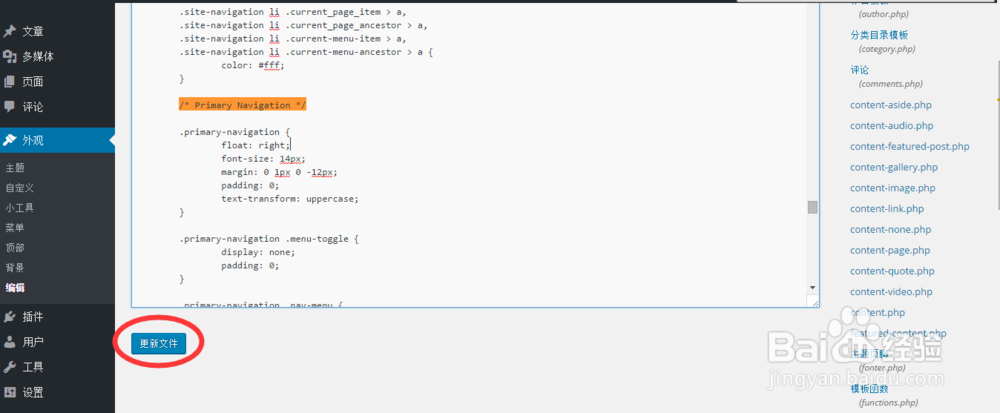1000x413 pixels.
Task: Click 'display: none;' line in editor
Action: click(x=258, y=252)
